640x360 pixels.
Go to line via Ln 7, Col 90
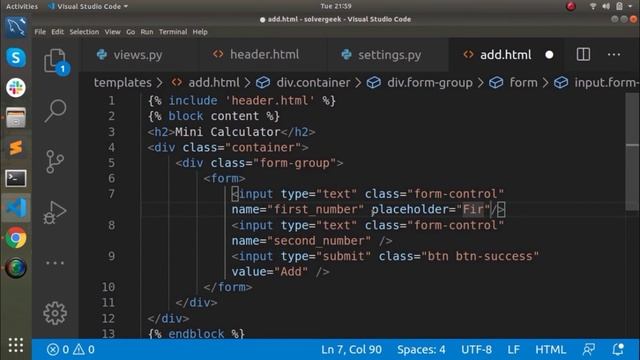click(351, 349)
